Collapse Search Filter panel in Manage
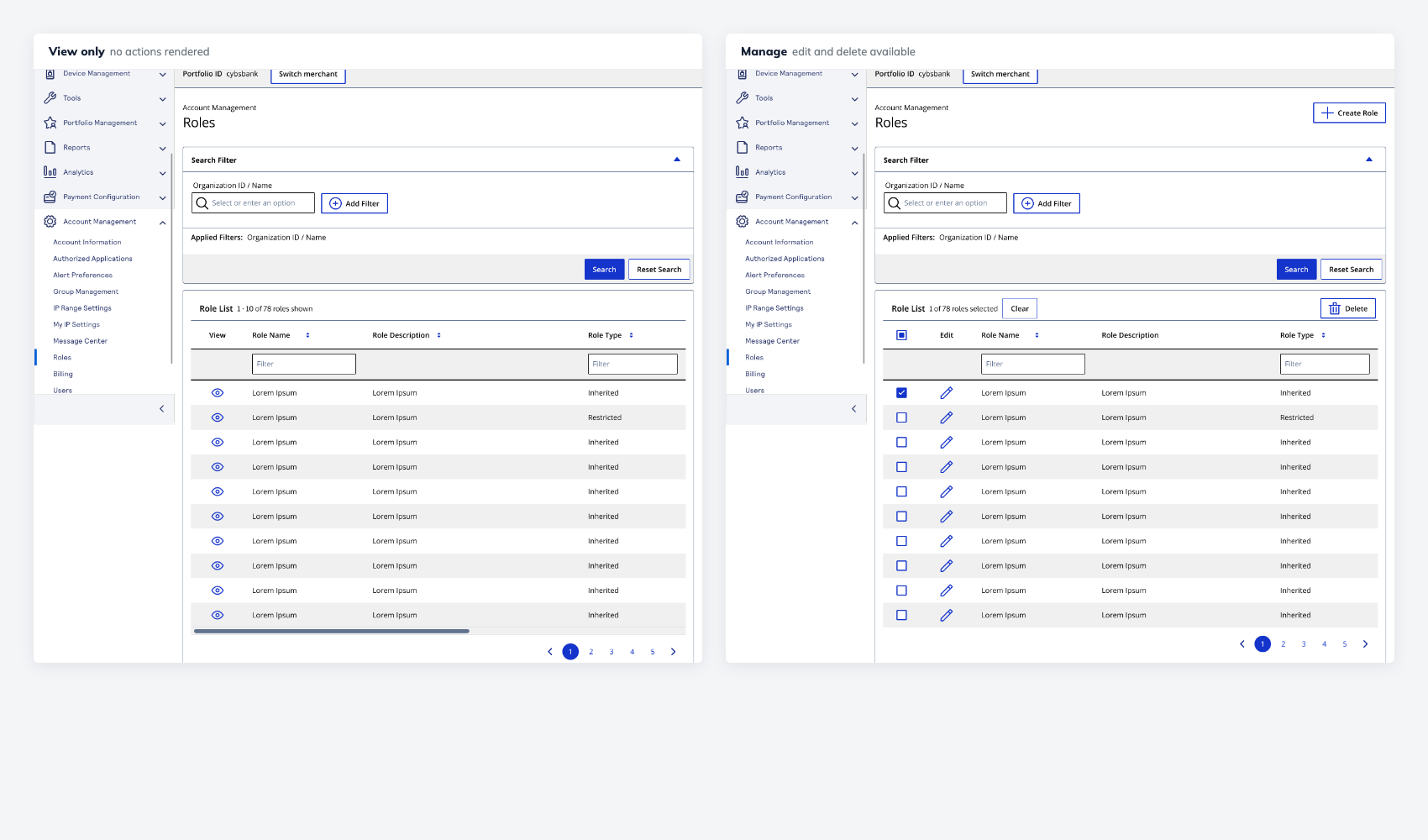Viewport: 1428px width, 840px height. click(x=1369, y=160)
